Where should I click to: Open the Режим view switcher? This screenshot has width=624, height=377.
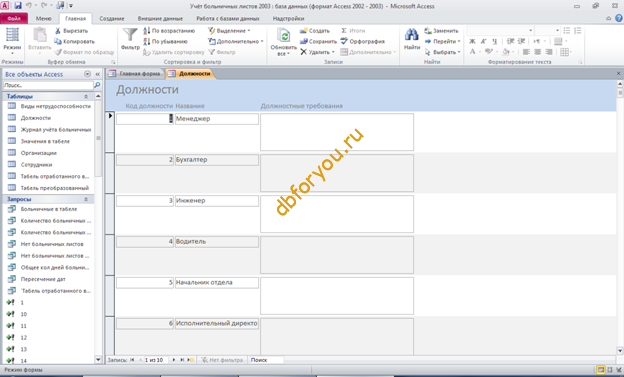[12, 41]
